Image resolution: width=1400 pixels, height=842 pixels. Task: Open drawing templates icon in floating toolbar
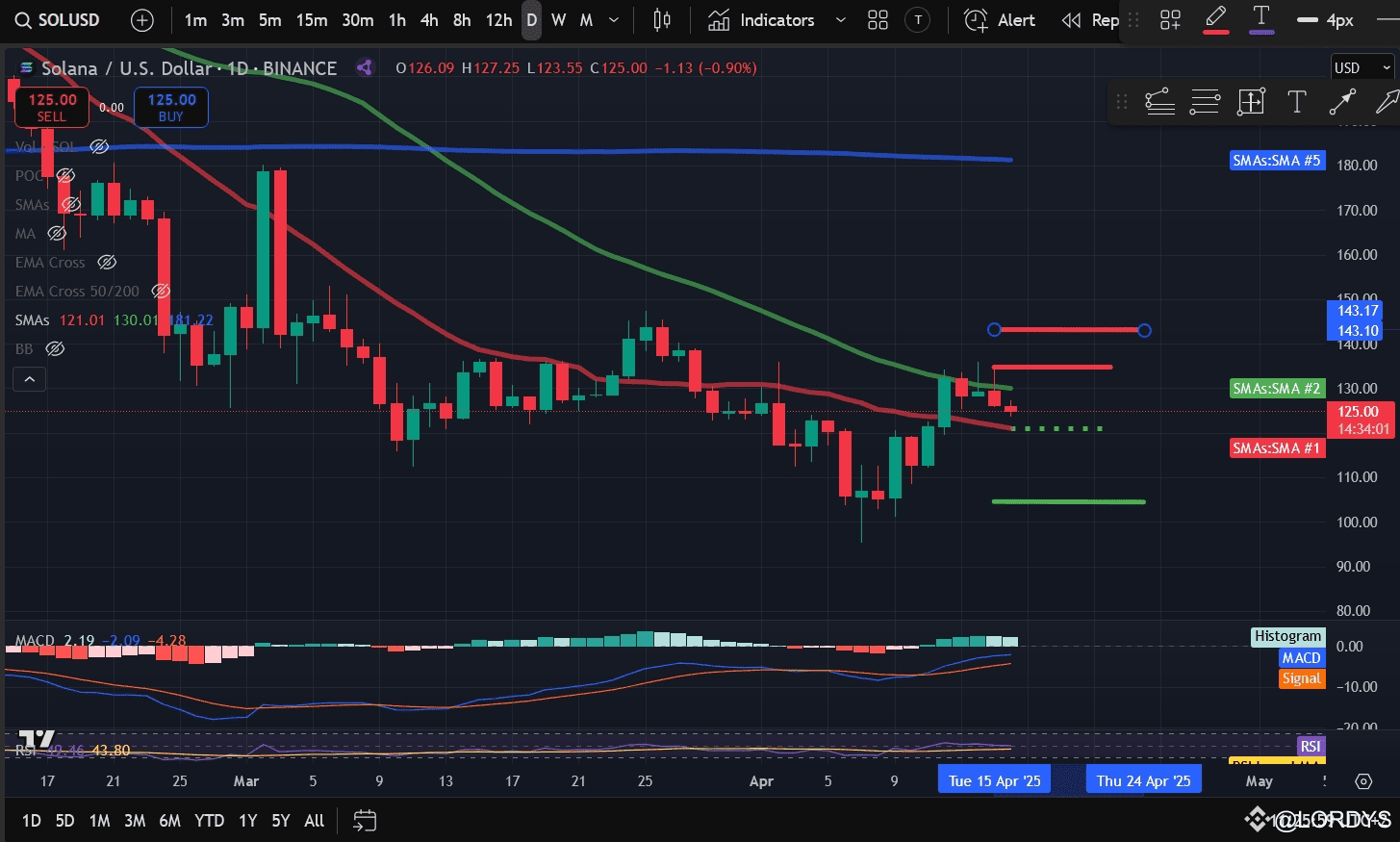1170,20
